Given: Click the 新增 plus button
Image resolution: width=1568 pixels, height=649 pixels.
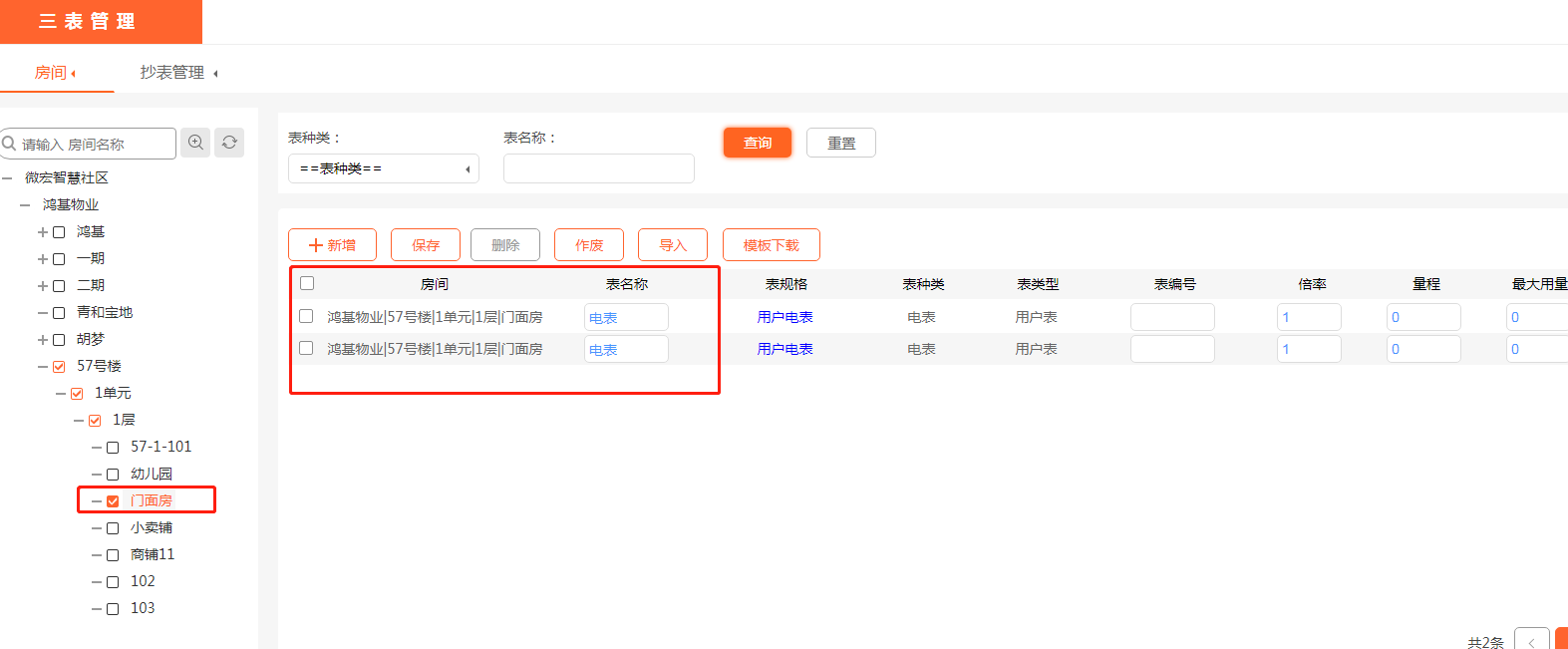Looking at the screenshot, I should pos(332,245).
